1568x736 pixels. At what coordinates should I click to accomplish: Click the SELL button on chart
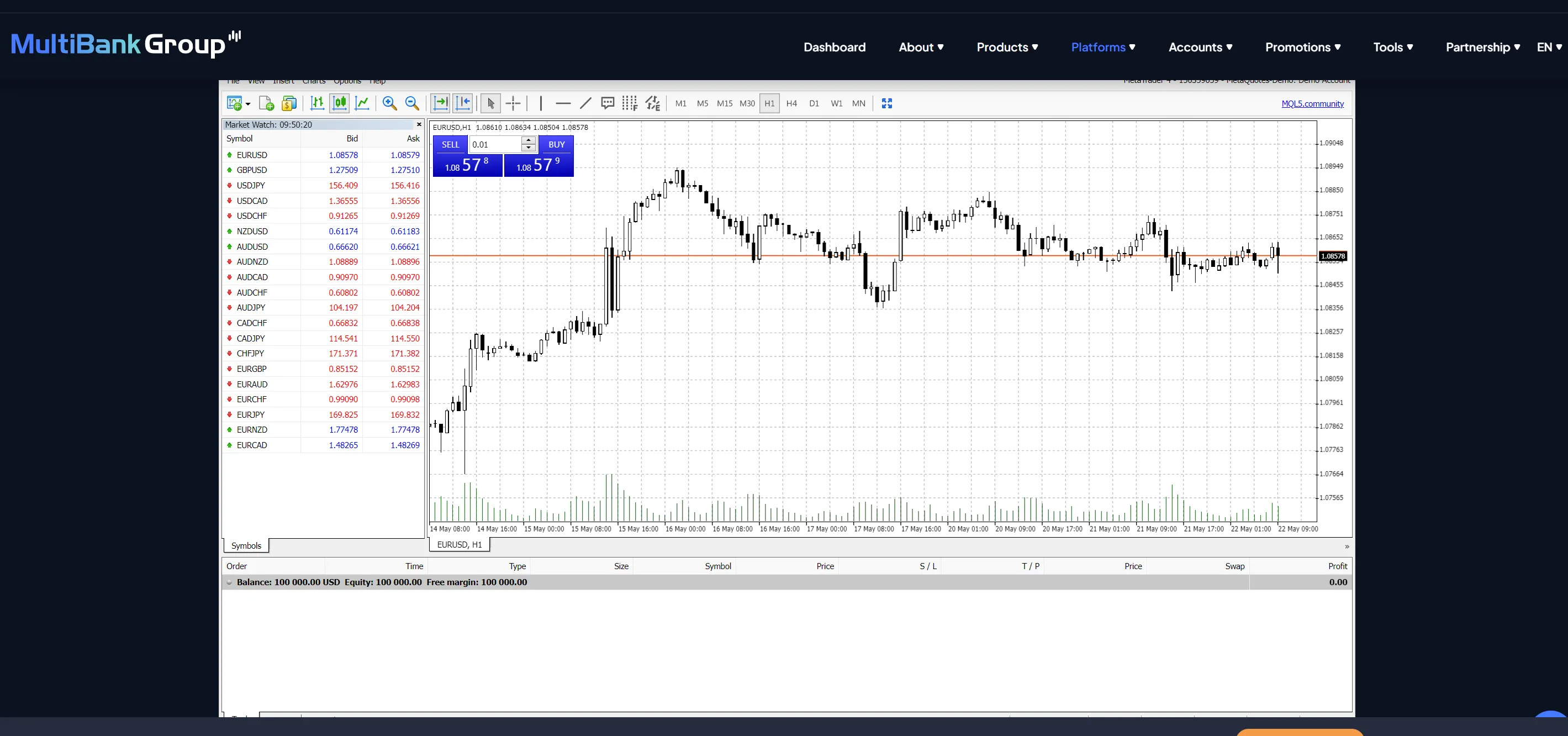tap(451, 144)
